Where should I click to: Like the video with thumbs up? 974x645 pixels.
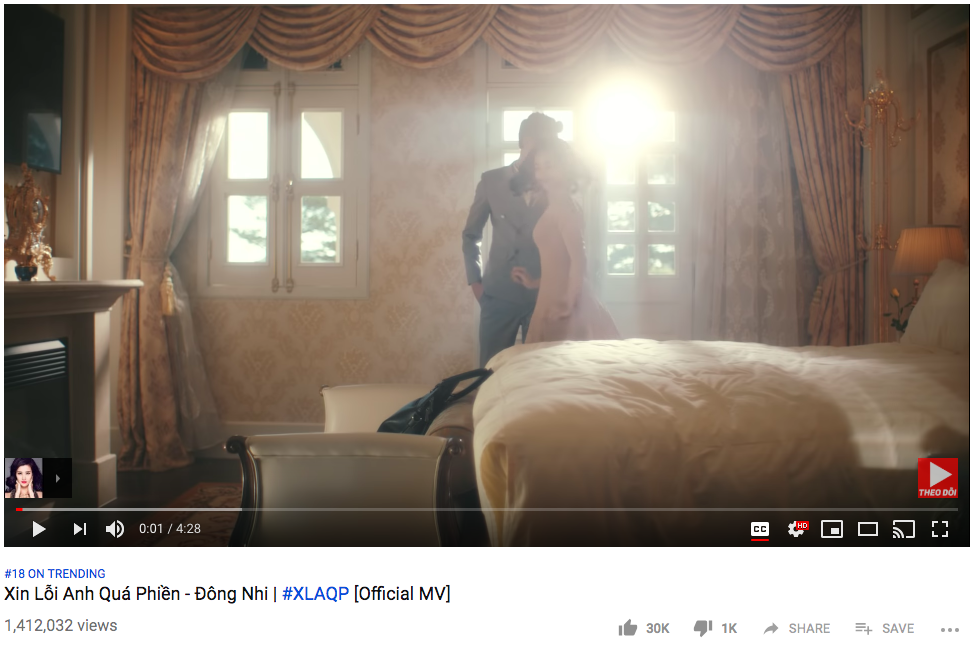tap(644, 628)
